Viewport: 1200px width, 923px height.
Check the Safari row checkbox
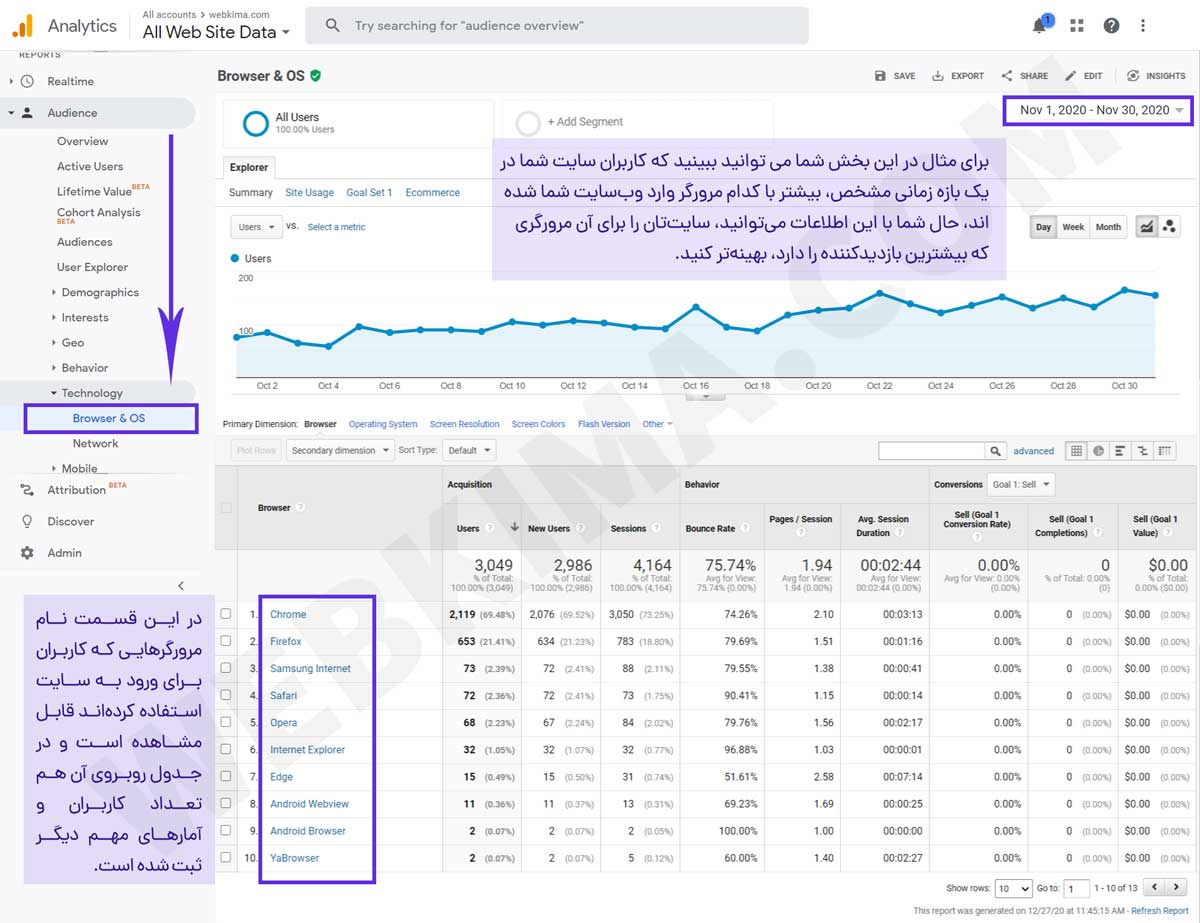(x=226, y=695)
